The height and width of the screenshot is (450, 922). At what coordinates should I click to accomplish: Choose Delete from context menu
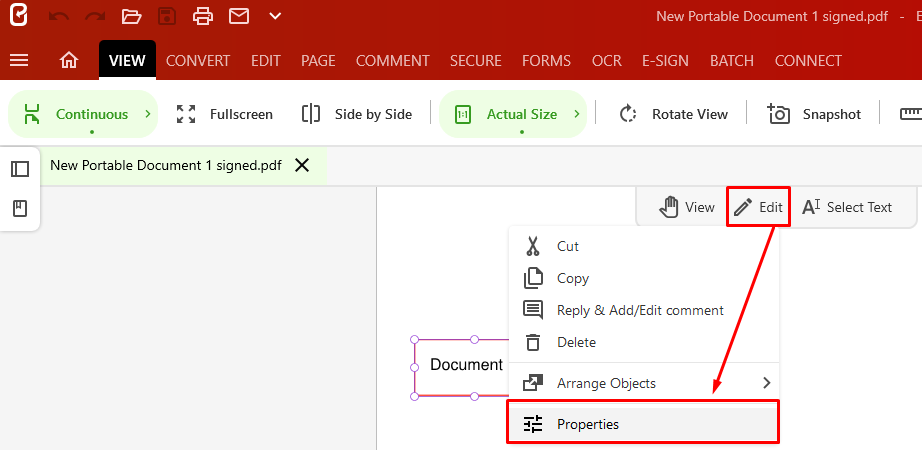(643, 342)
